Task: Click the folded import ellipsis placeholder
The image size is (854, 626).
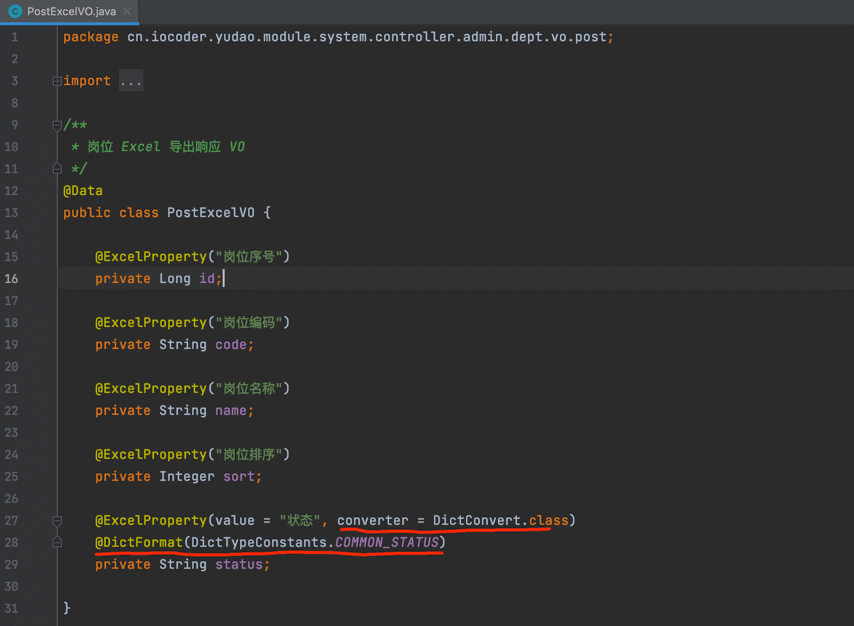Action: pos(131,81)
